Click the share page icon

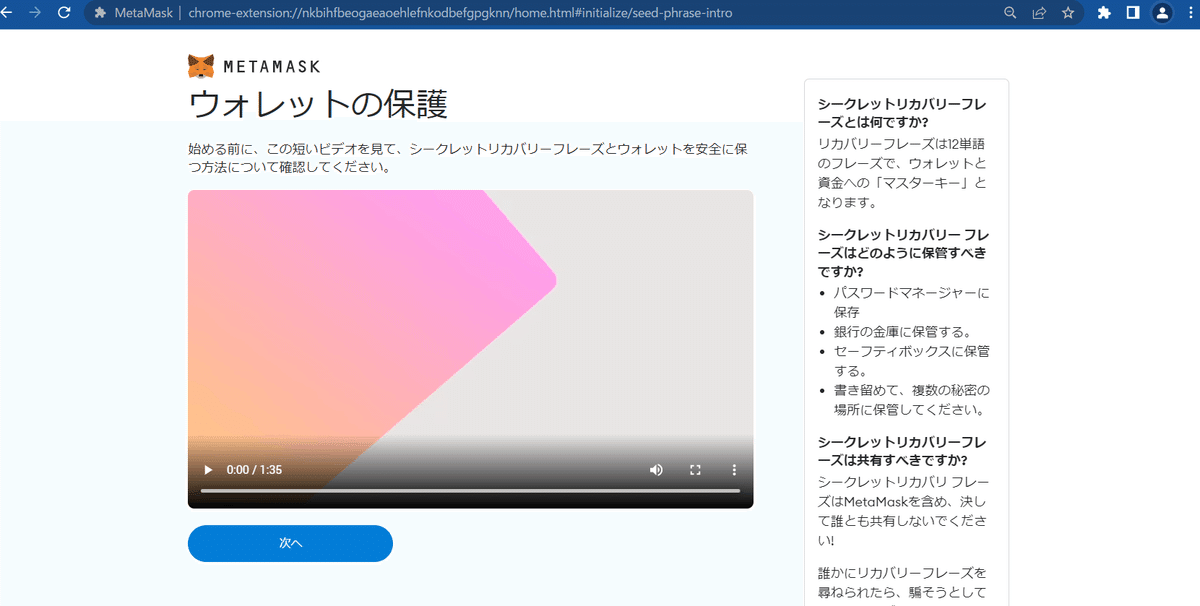[1039, 13]
